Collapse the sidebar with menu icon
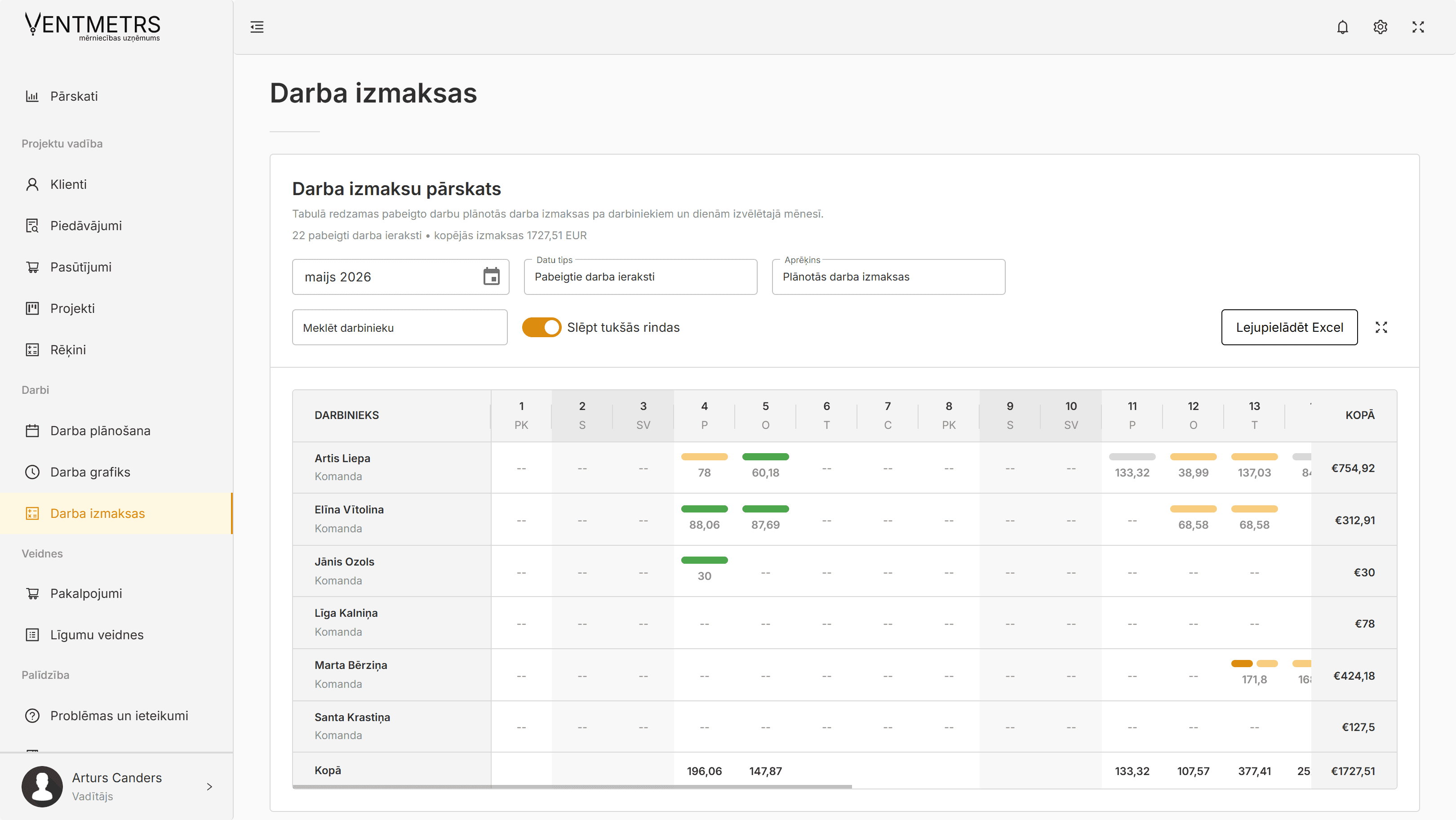Screen dimensions: 1456x820 click(257, 27)
